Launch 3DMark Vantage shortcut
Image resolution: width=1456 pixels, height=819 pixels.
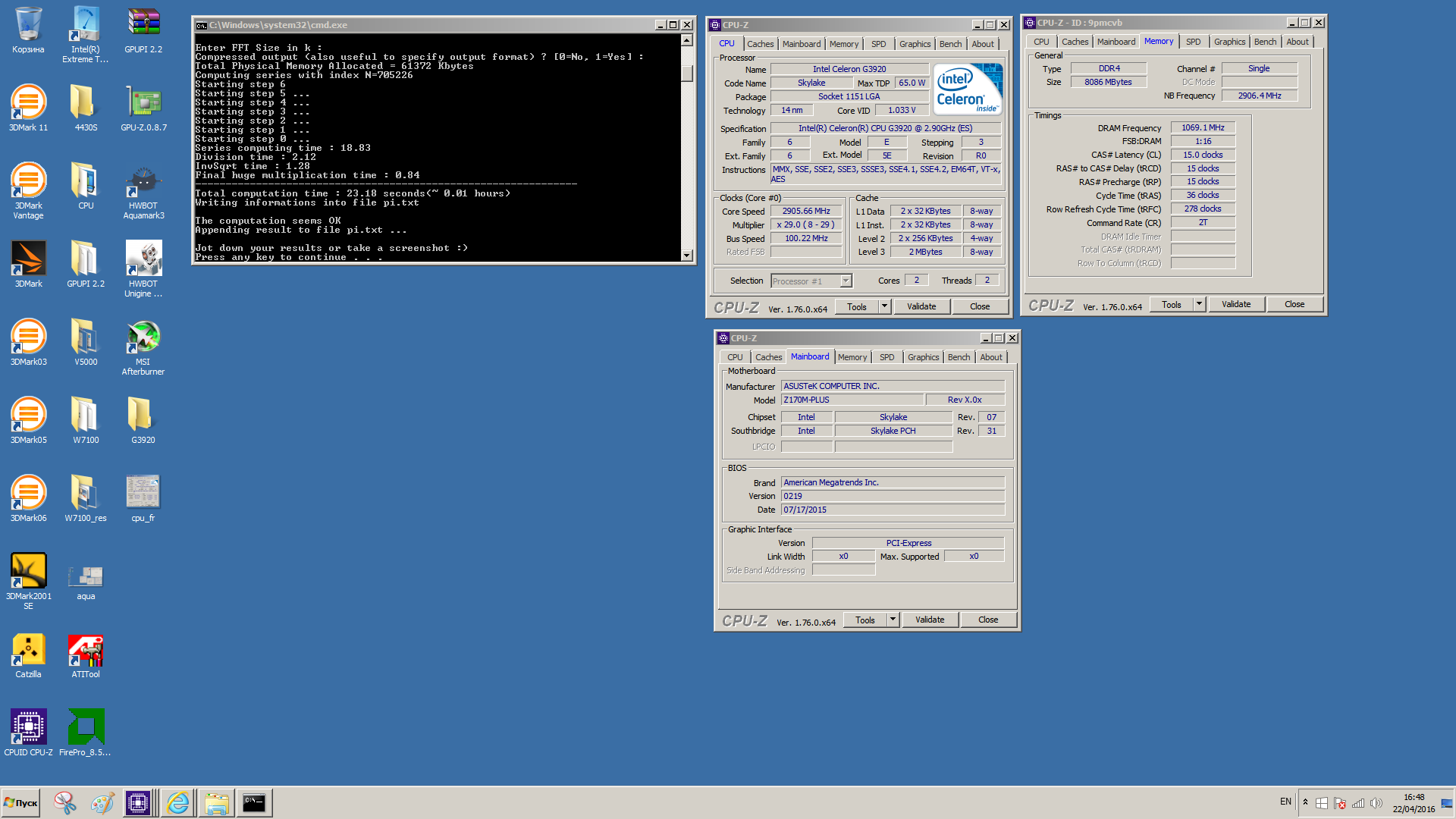point(28,191)
